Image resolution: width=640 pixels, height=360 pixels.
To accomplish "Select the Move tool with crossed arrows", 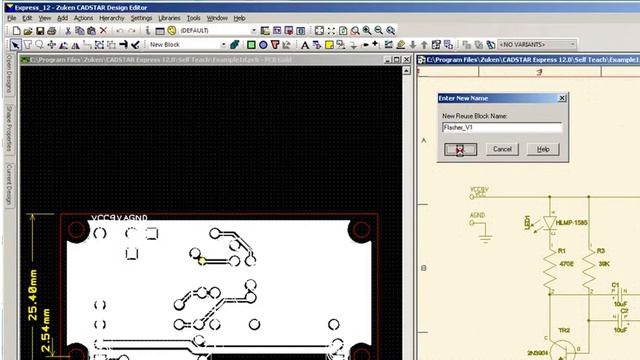I will [51, 44].
